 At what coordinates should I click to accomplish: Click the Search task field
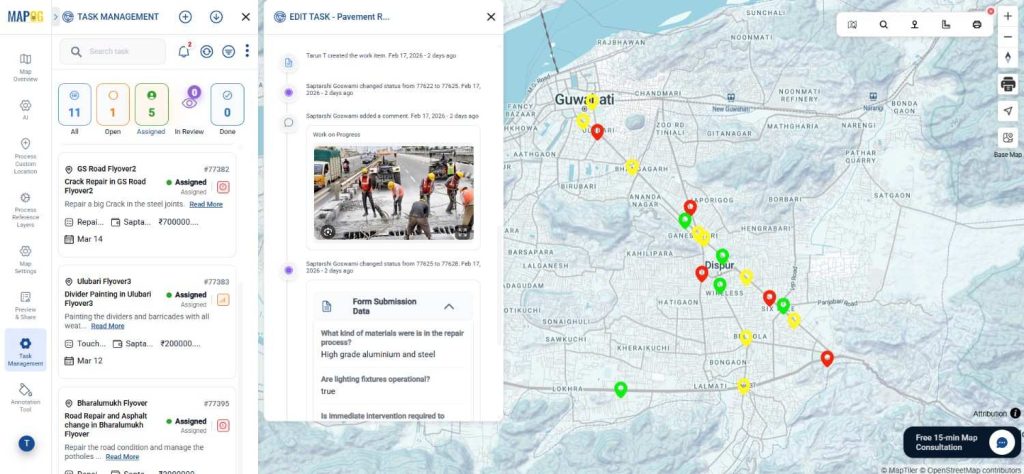[x=113, y=52]
